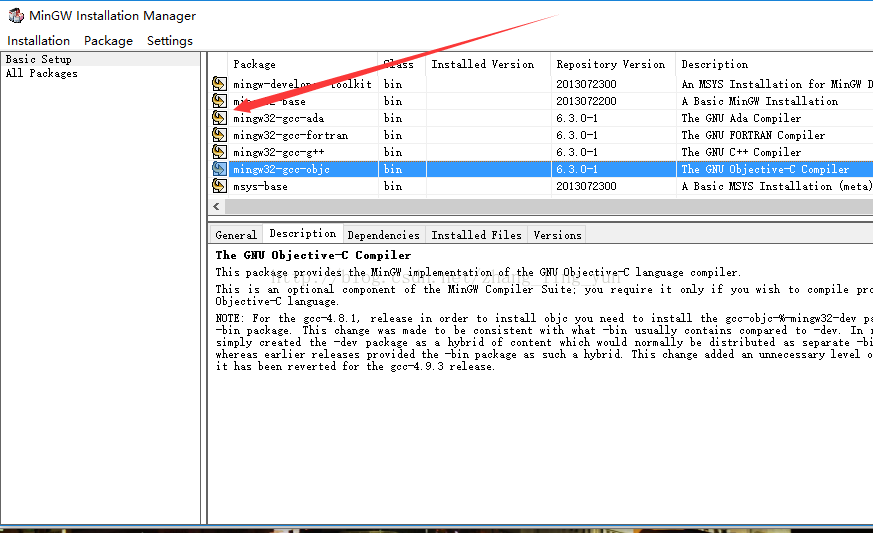Click 'A Basic MSYS Installation (meta)' description cell
Image resolution: width=873 pixels, height=533 pixels.
coord(776,186)
